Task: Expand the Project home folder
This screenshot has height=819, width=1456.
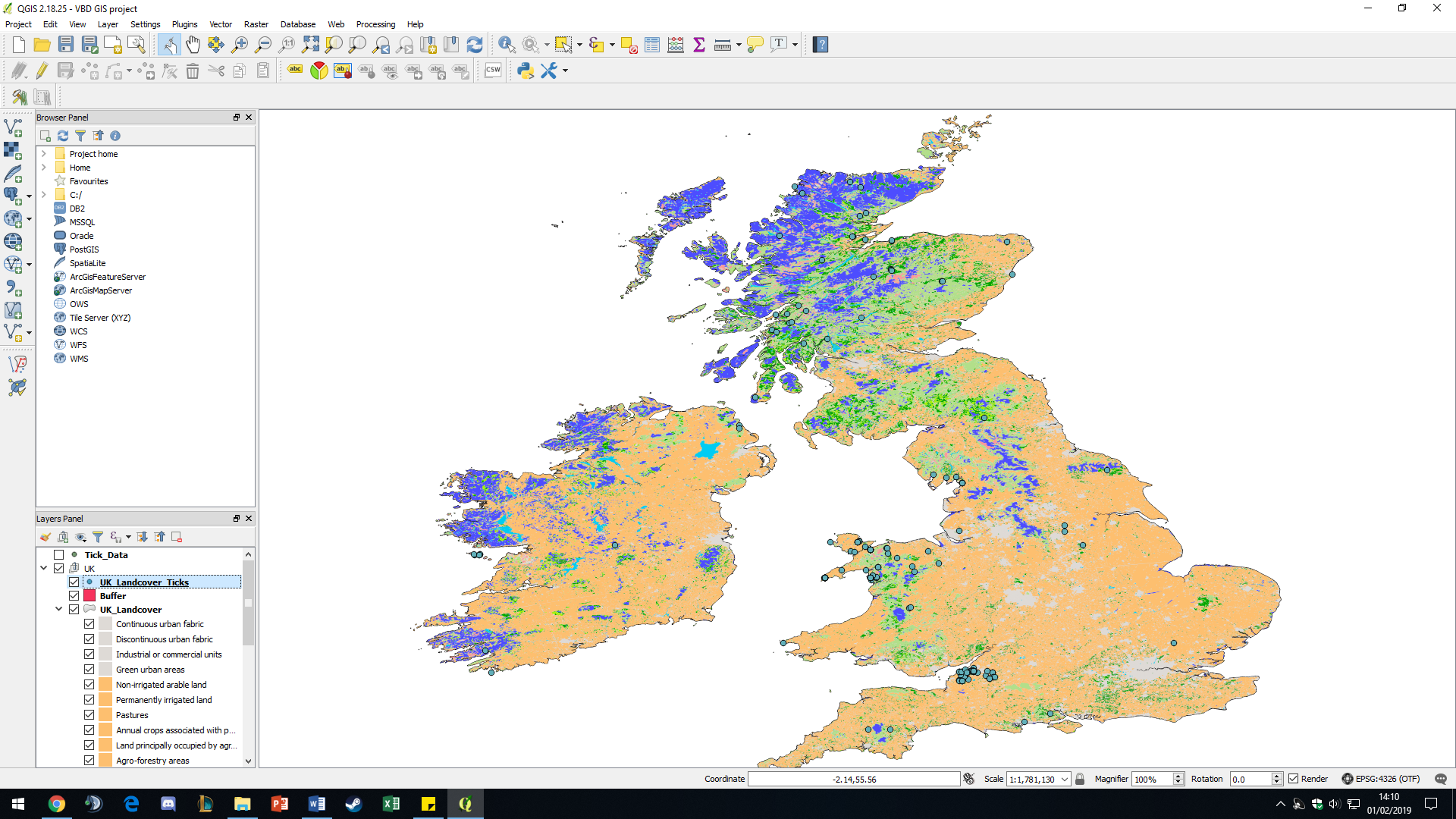Action: pos(44,154)
